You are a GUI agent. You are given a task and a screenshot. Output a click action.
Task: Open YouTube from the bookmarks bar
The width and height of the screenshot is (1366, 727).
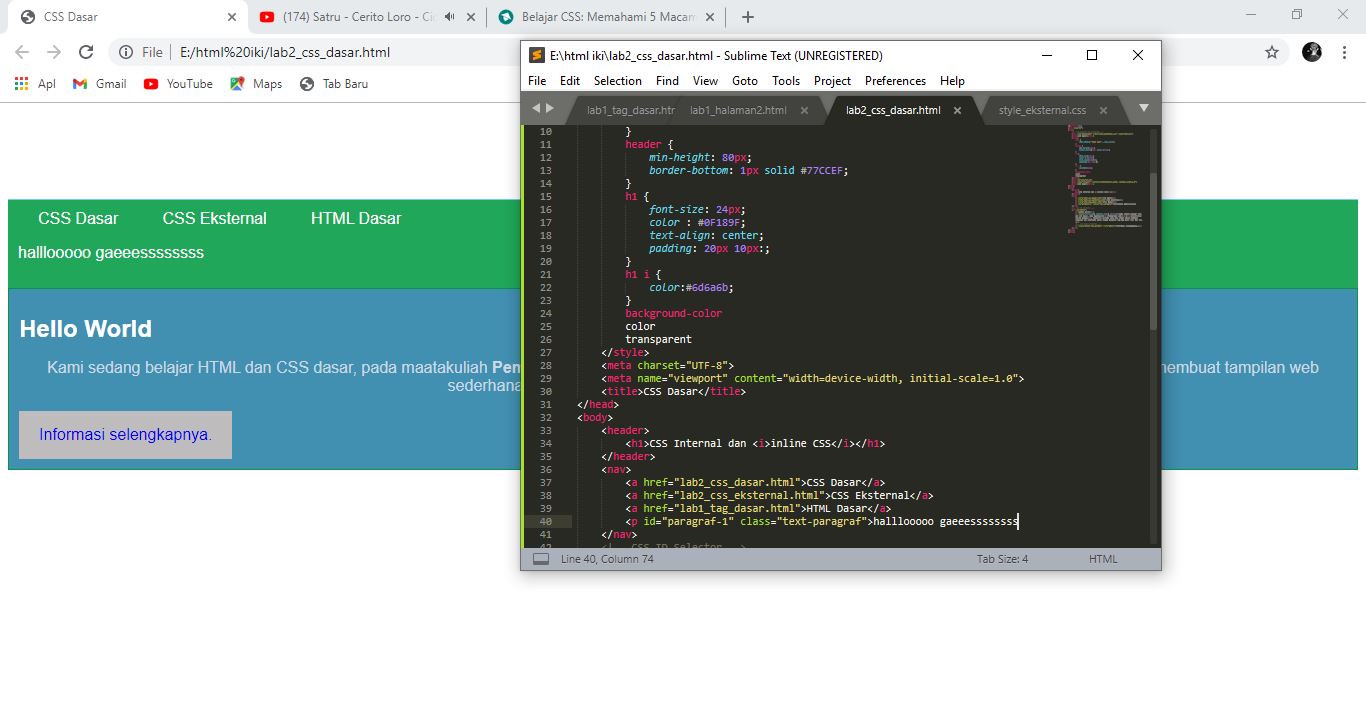177,84
